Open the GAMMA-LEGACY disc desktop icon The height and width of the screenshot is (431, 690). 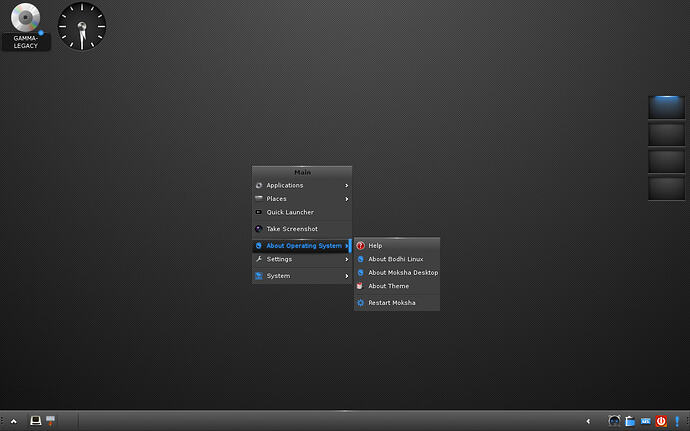click(26, 26)
